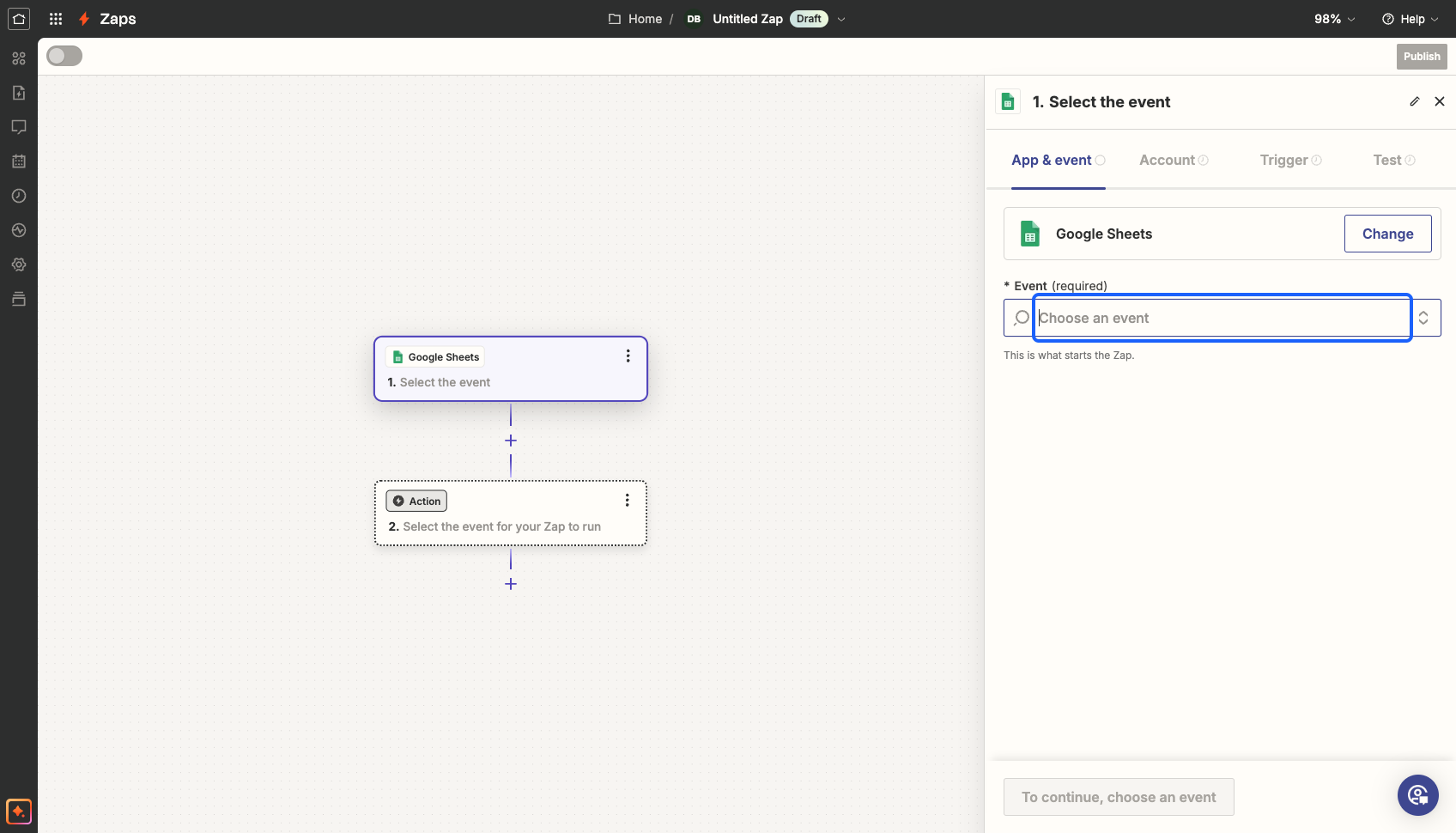Click the Google Sheets icon in panel header
Viewport: 1456px width, 833px height.
[1008, 101]
